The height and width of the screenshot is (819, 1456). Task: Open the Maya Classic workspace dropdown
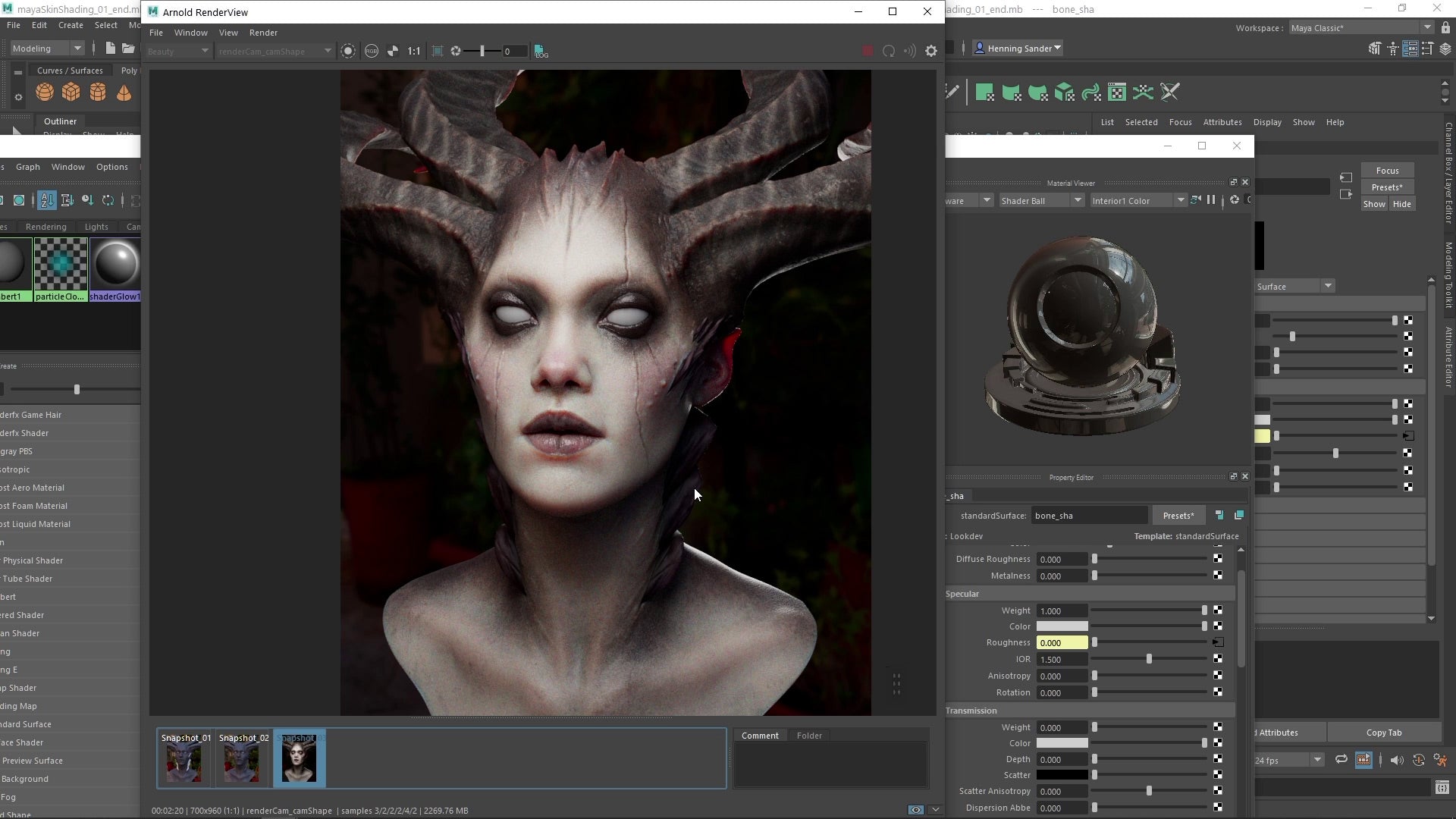pos(1361,27)
